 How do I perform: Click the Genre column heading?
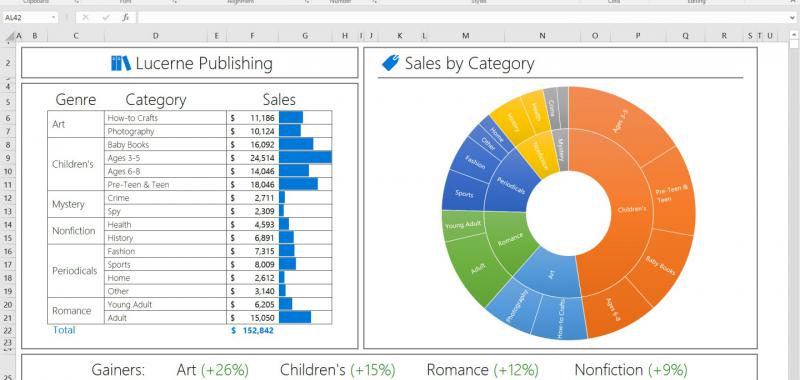(76, 99)
